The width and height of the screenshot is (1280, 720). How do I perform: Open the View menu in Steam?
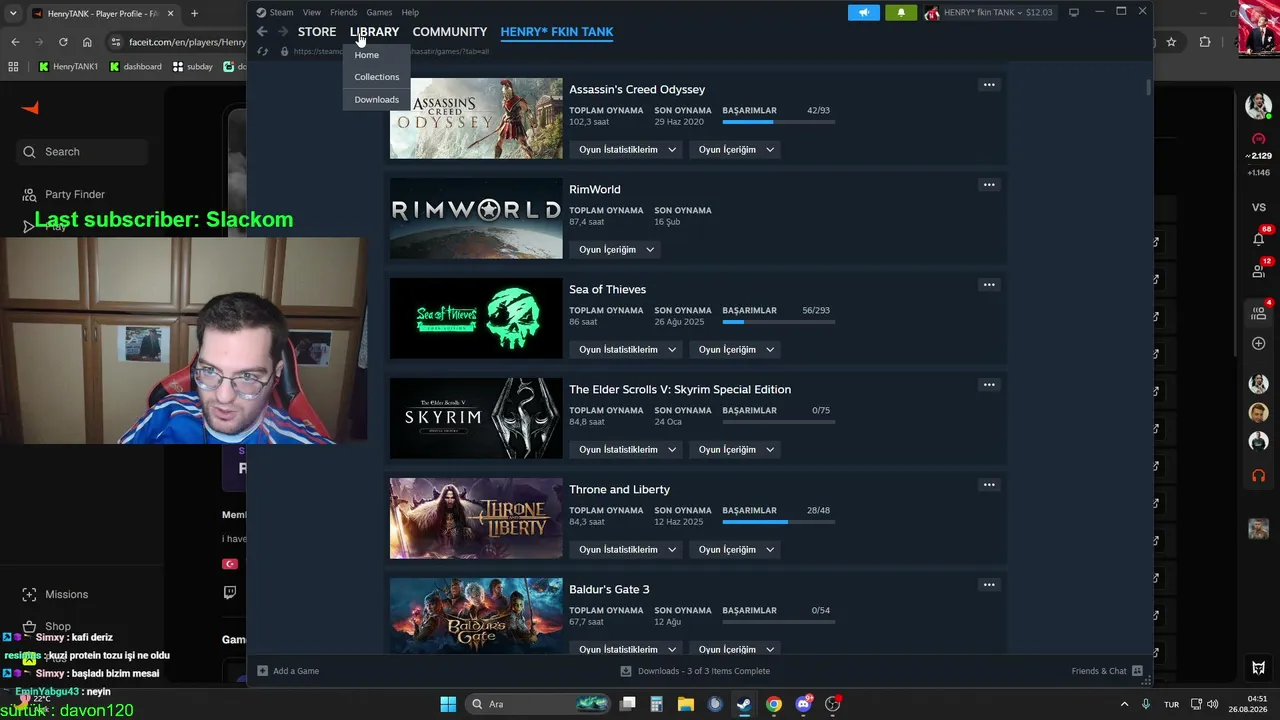coord(312,12)
